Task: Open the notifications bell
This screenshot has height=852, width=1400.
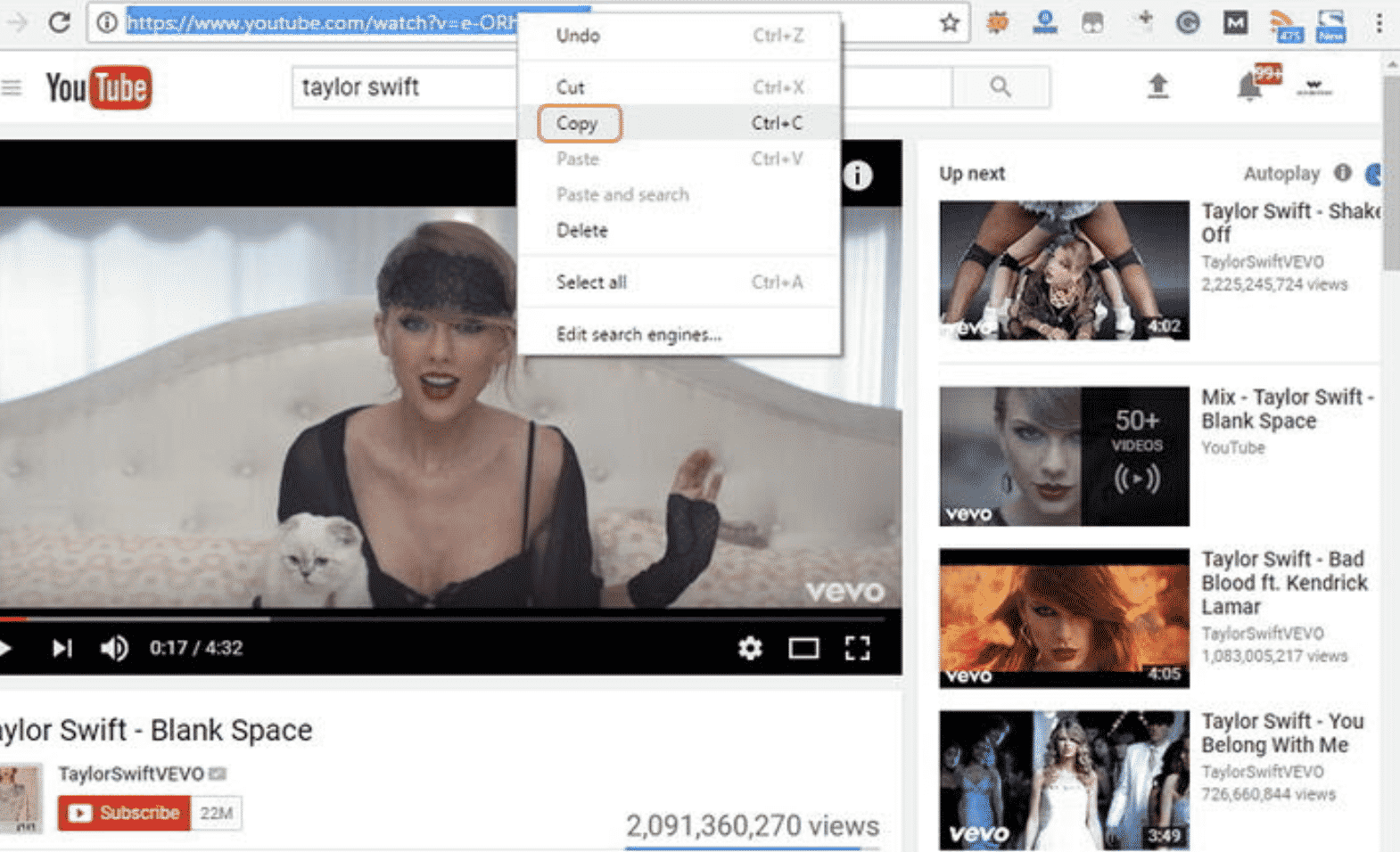Action: pyautogui.click(x=1249, y=87)
